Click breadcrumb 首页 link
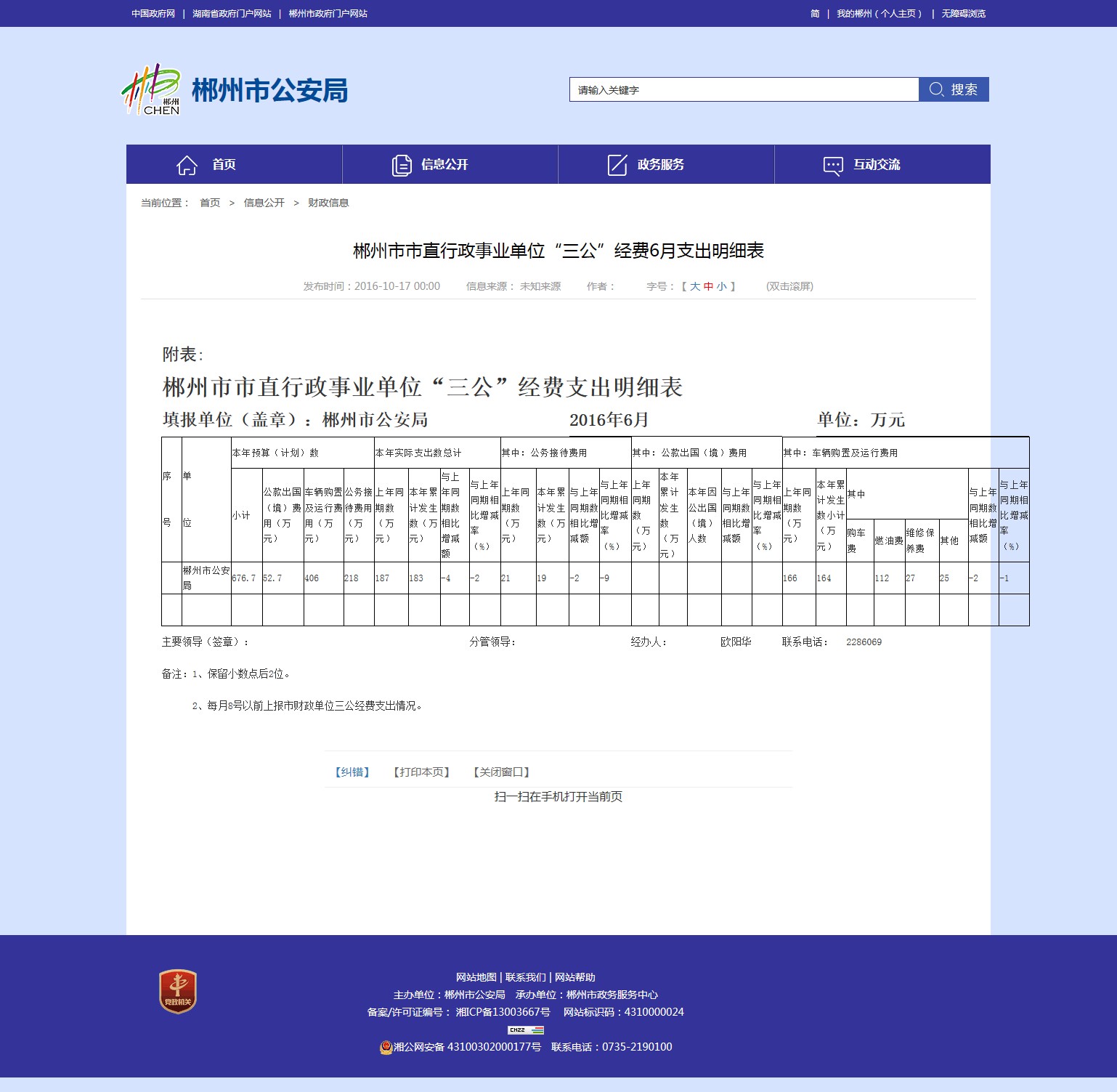Viewport: 1117px width, 1092px height. pyautogui.click(x=210, y=203)
